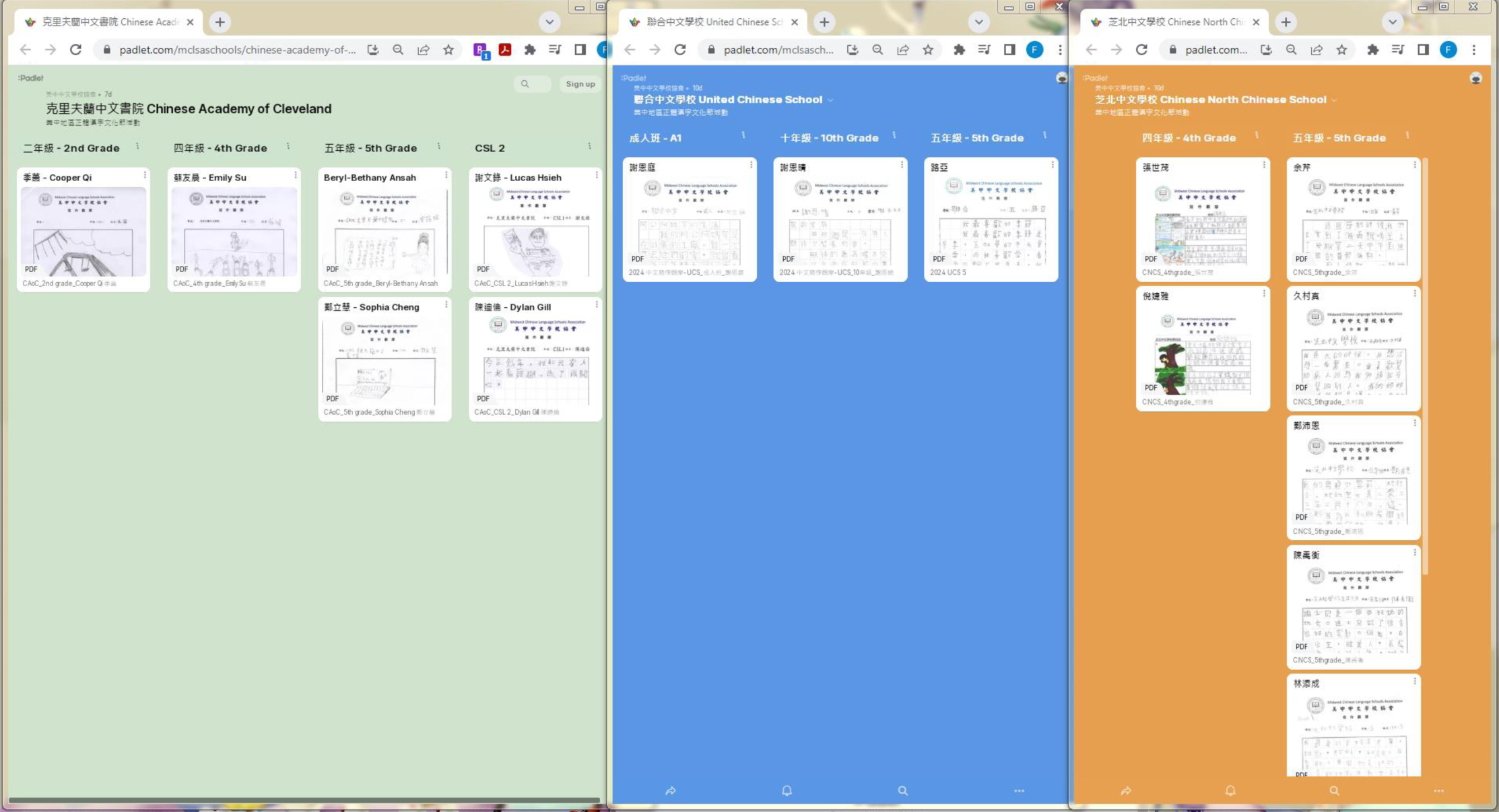Open the notifications bell in the blue Padlet

tap(787, 791)
